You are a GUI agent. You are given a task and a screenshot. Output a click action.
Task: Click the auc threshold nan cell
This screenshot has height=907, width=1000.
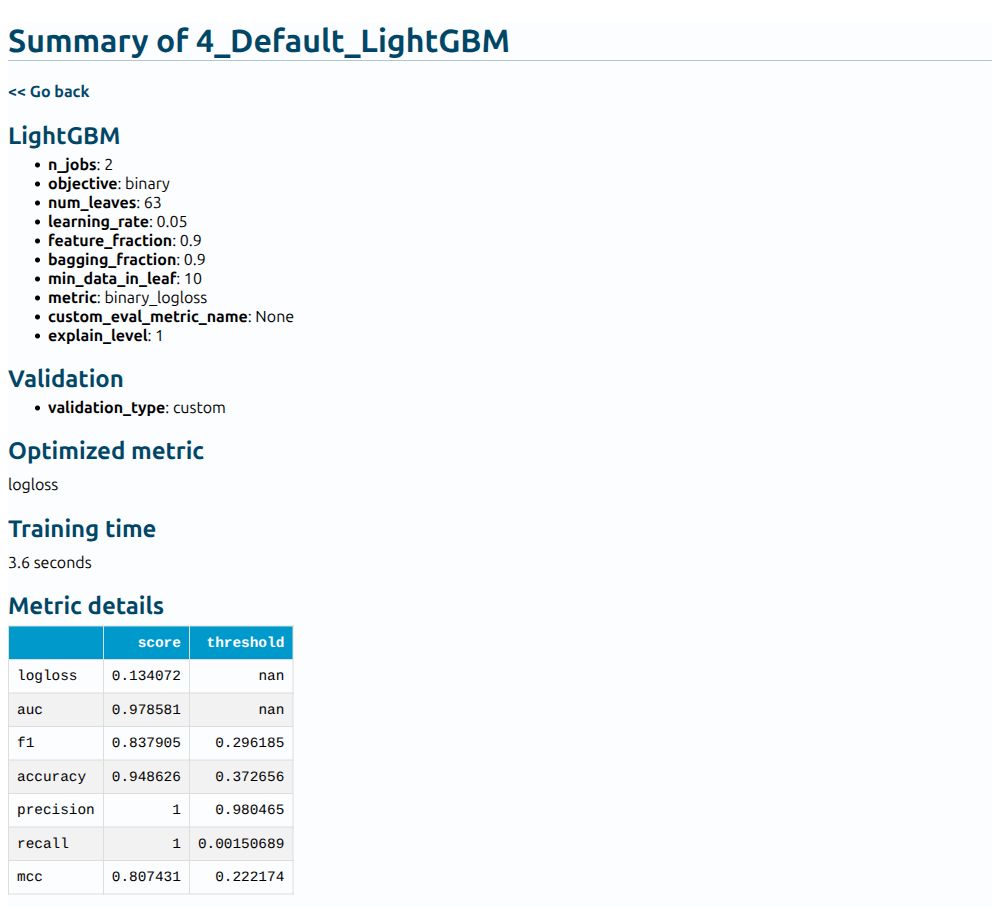(x=241, y=709)
